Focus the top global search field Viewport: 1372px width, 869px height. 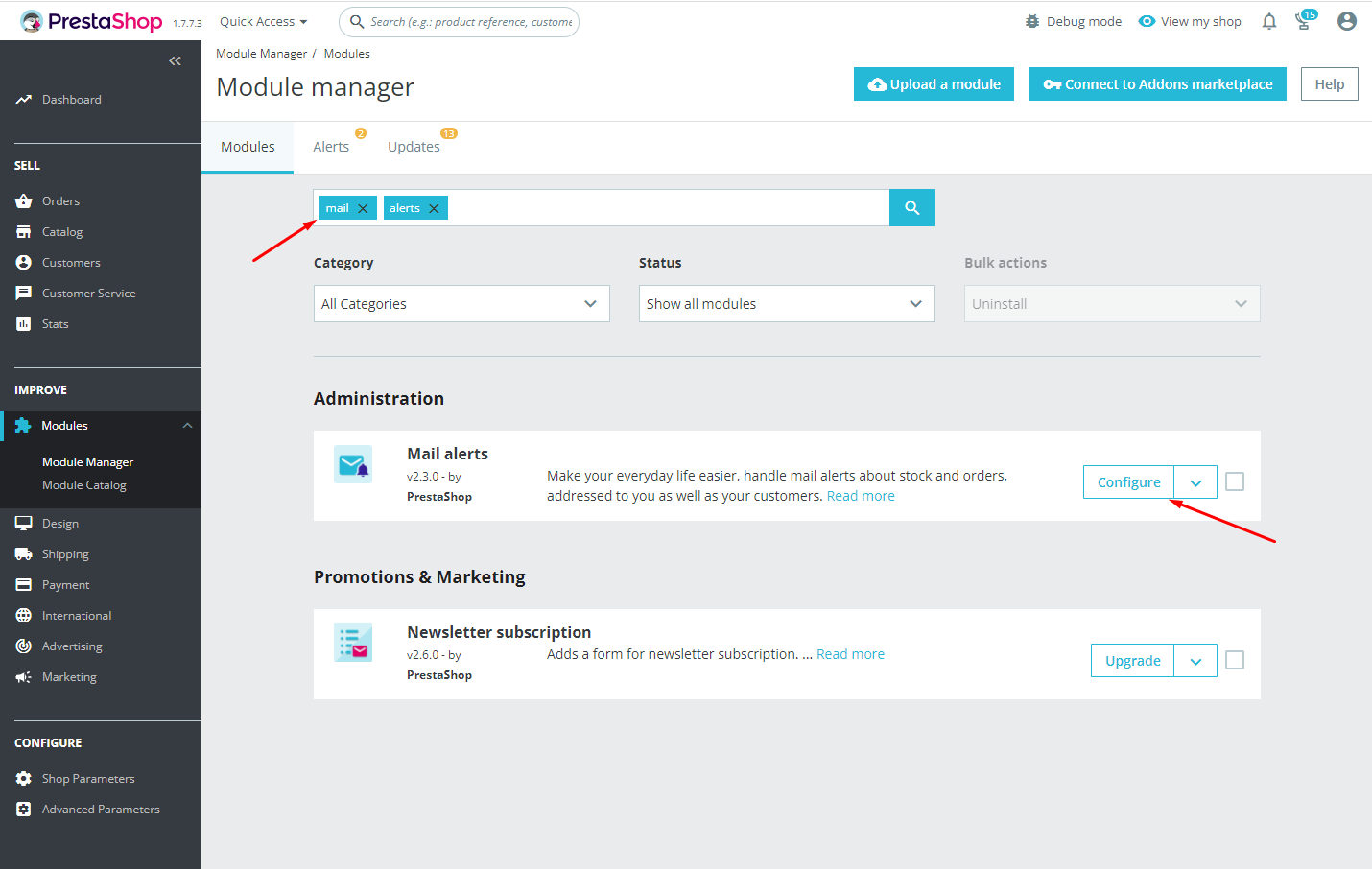[x=459, y=21]
